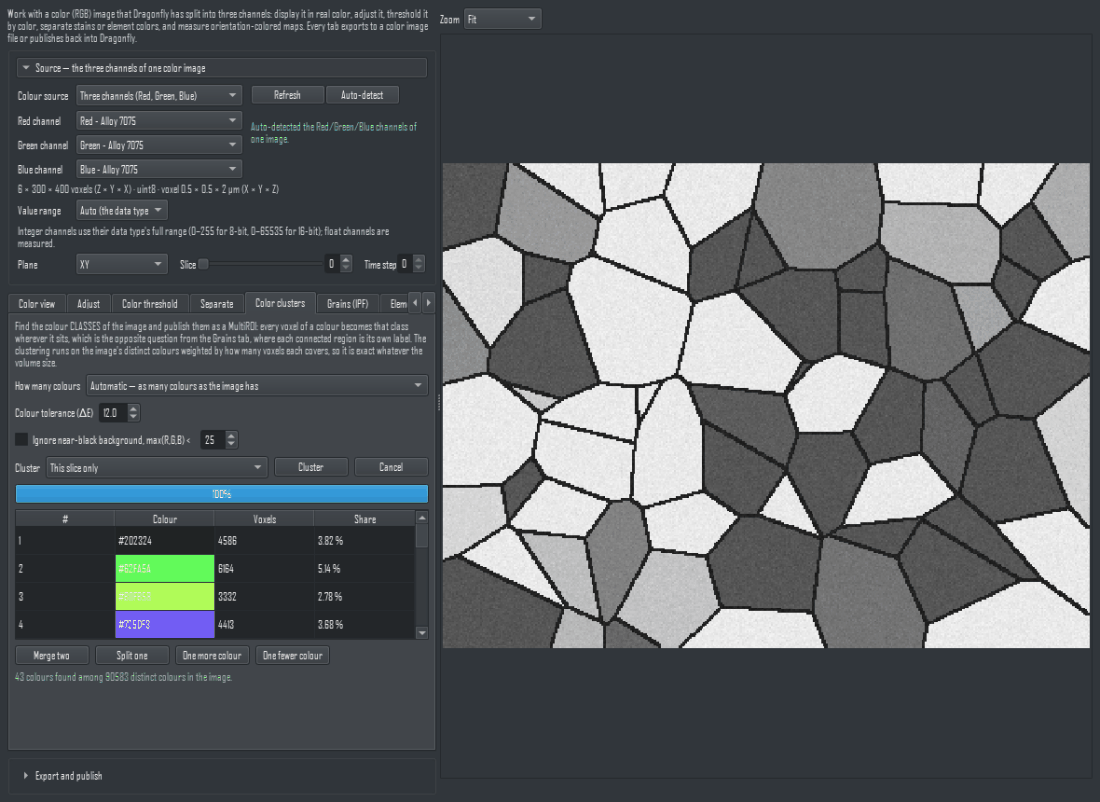Switch to the Grains (IPF) tab
This screenshot has height=802, width=1100.
(347, 304)
